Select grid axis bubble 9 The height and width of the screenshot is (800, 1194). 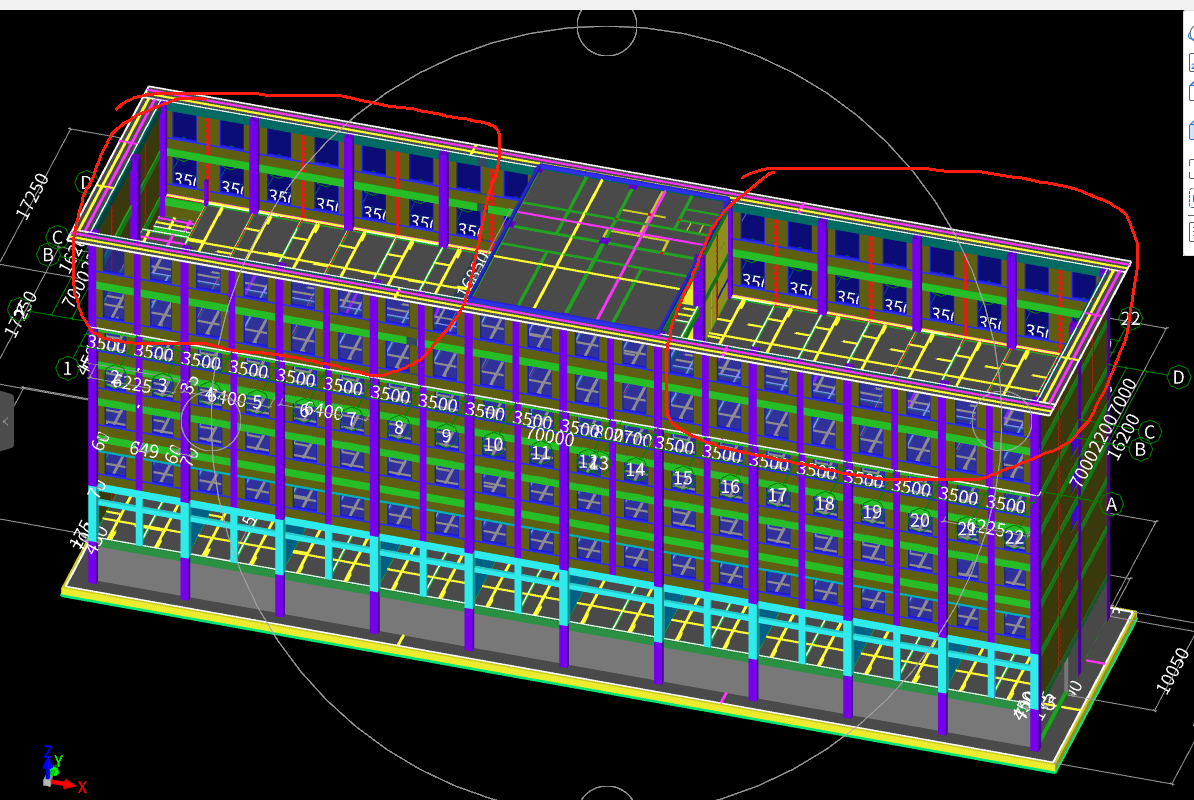tap(446, 436)
